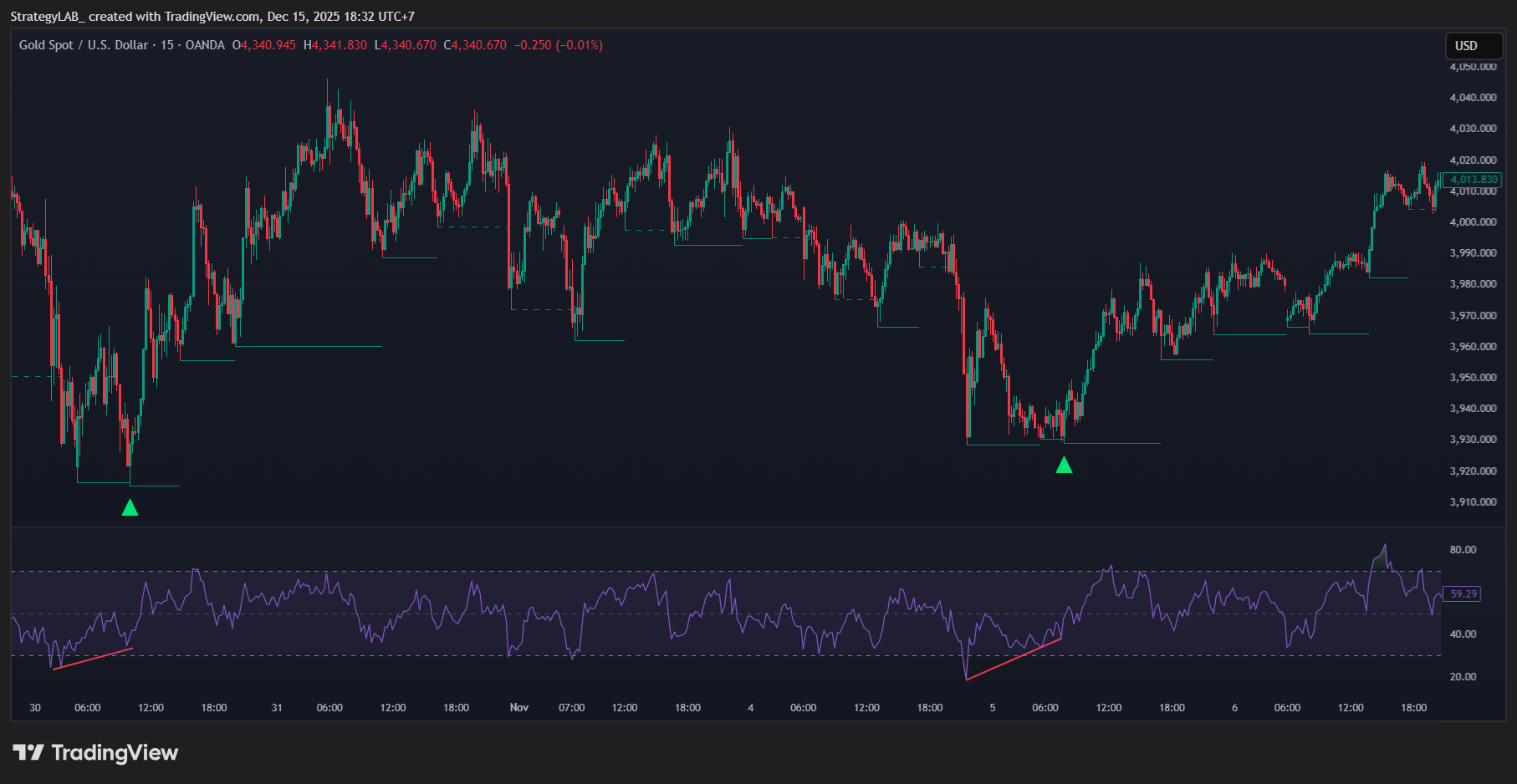Viewport: 1517px width, 784px height.
Task: Click the open value O4,340.945
Action: (x=264, y=45)
